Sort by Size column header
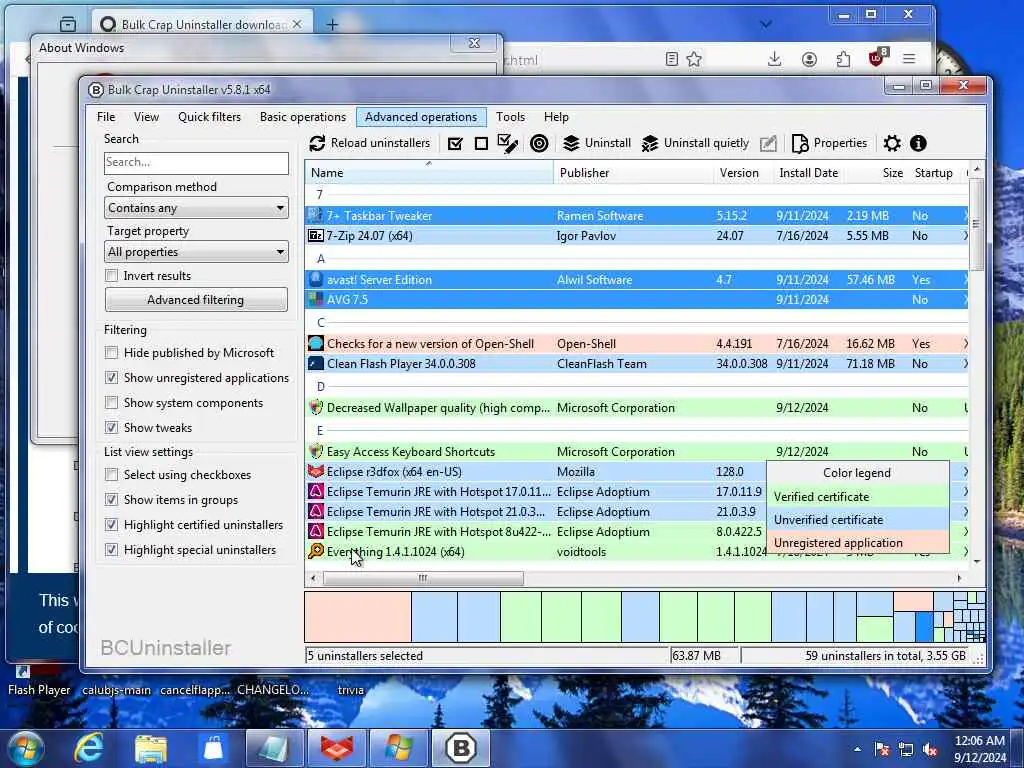 tap(877, 173)
